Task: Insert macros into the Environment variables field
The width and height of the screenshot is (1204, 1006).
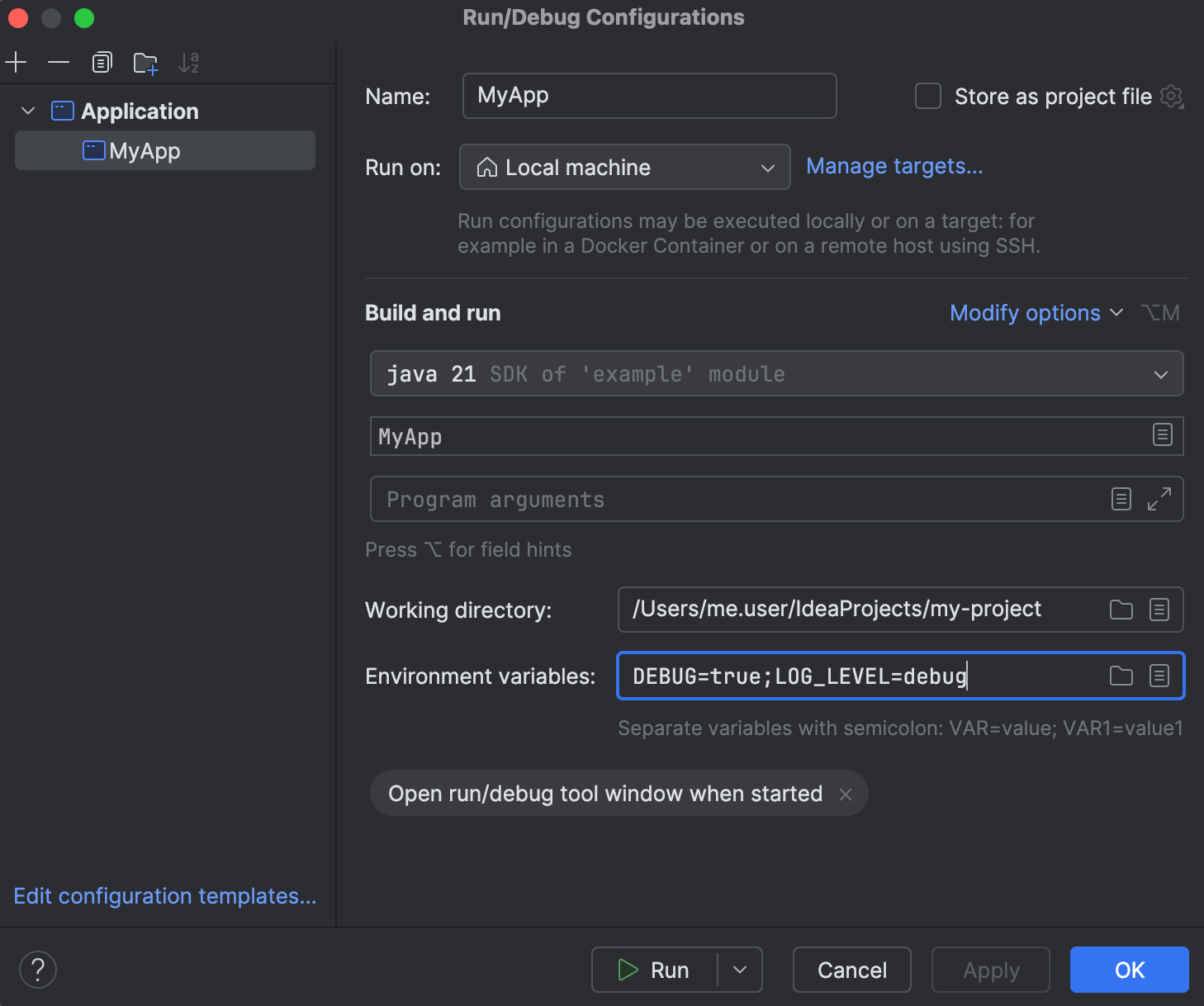Action: pos(1159,676)
